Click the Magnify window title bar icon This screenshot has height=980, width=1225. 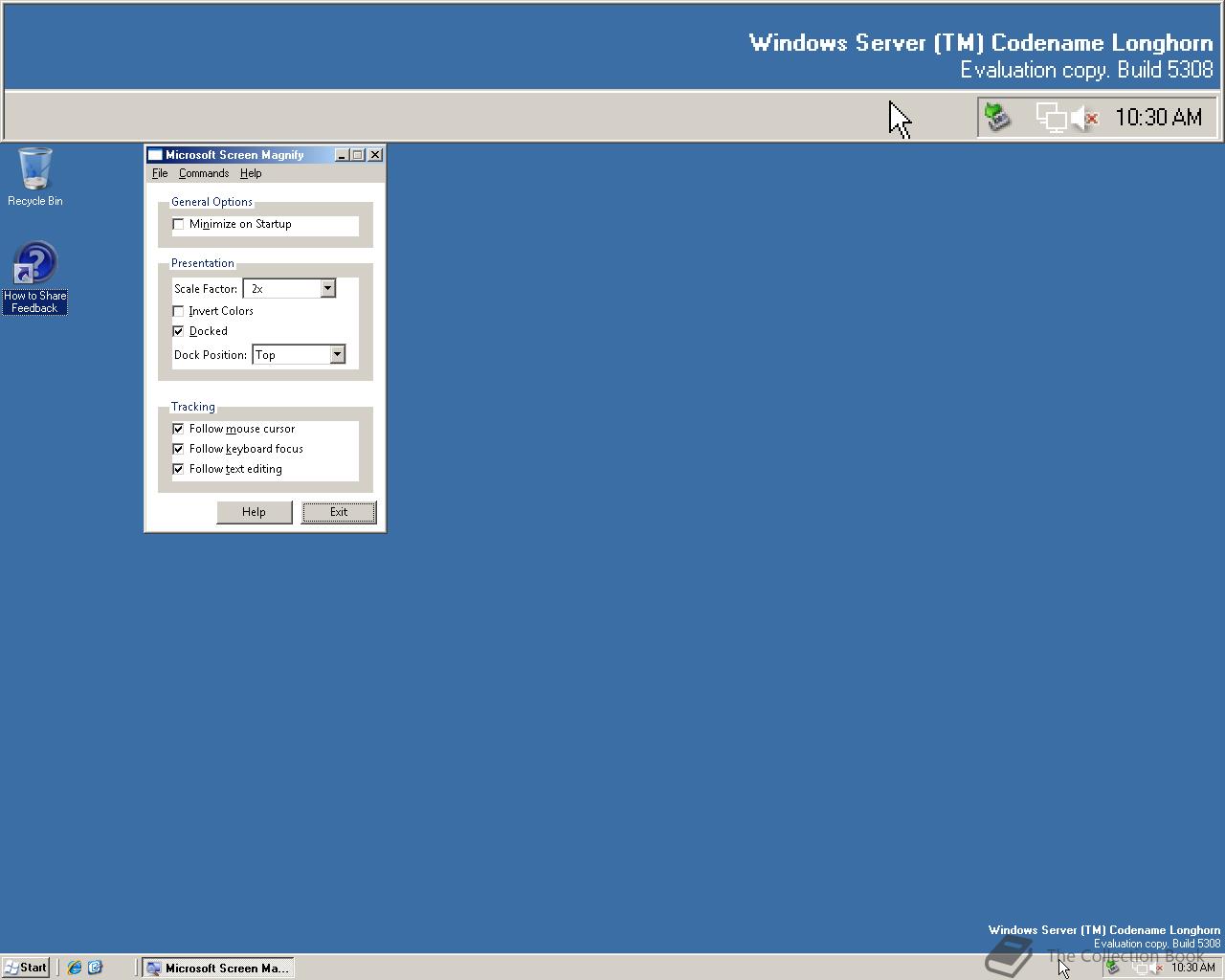coord(155,155)
